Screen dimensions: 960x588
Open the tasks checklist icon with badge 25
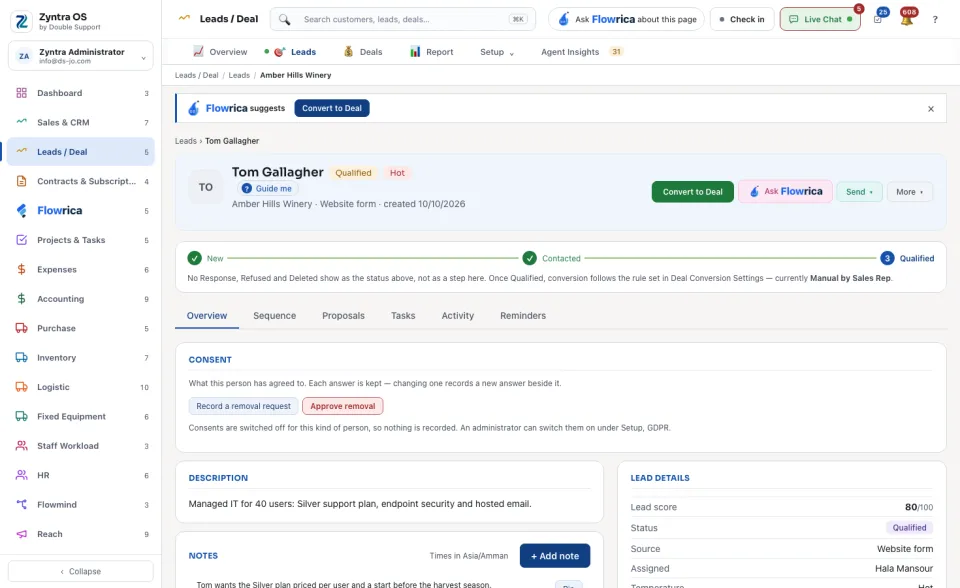click(878, 20)
